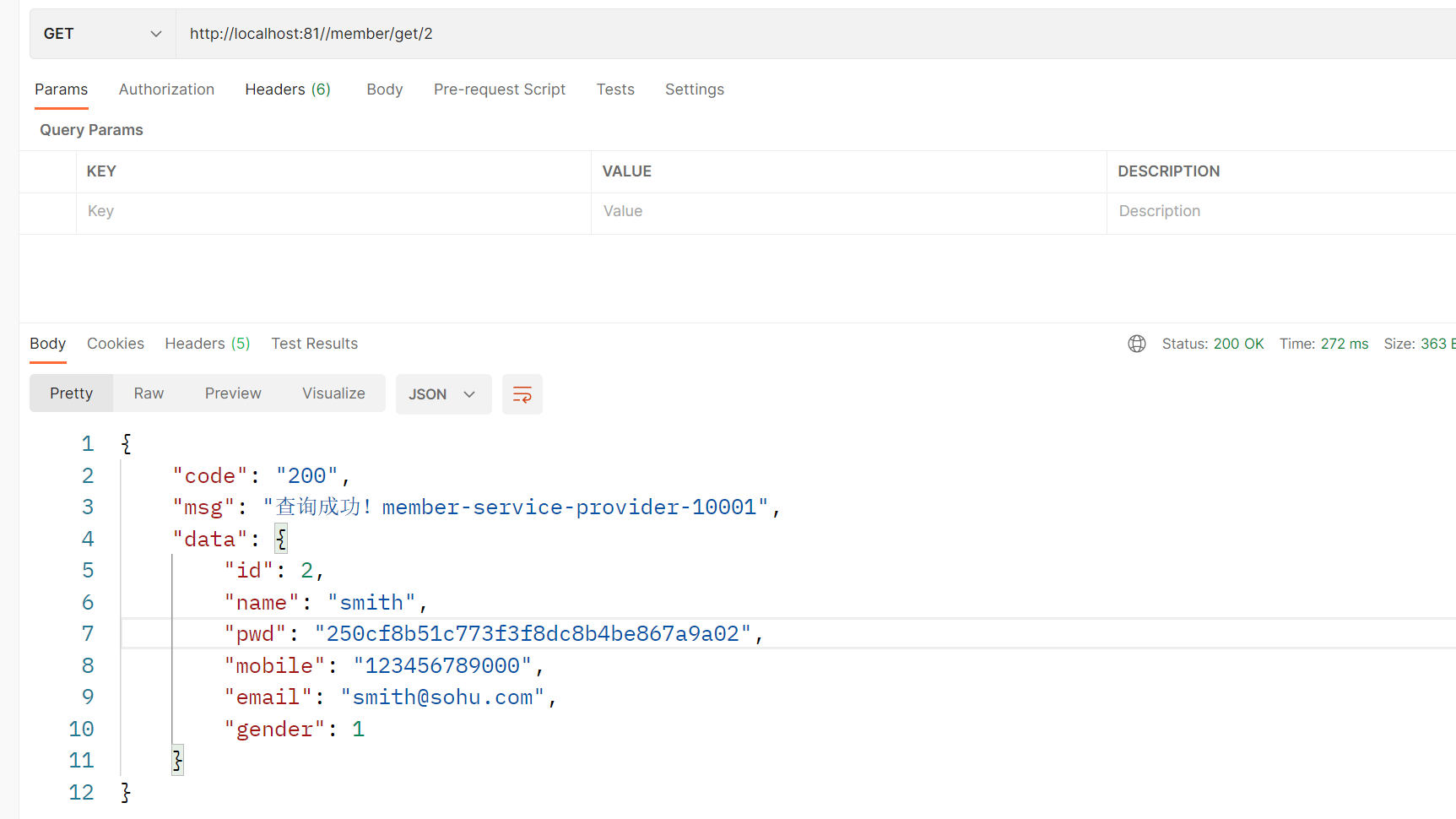Image resolution: width=1456 pixels, height=819 pixels.
Task: Open the JSON format dropdown
Action: 443,394
